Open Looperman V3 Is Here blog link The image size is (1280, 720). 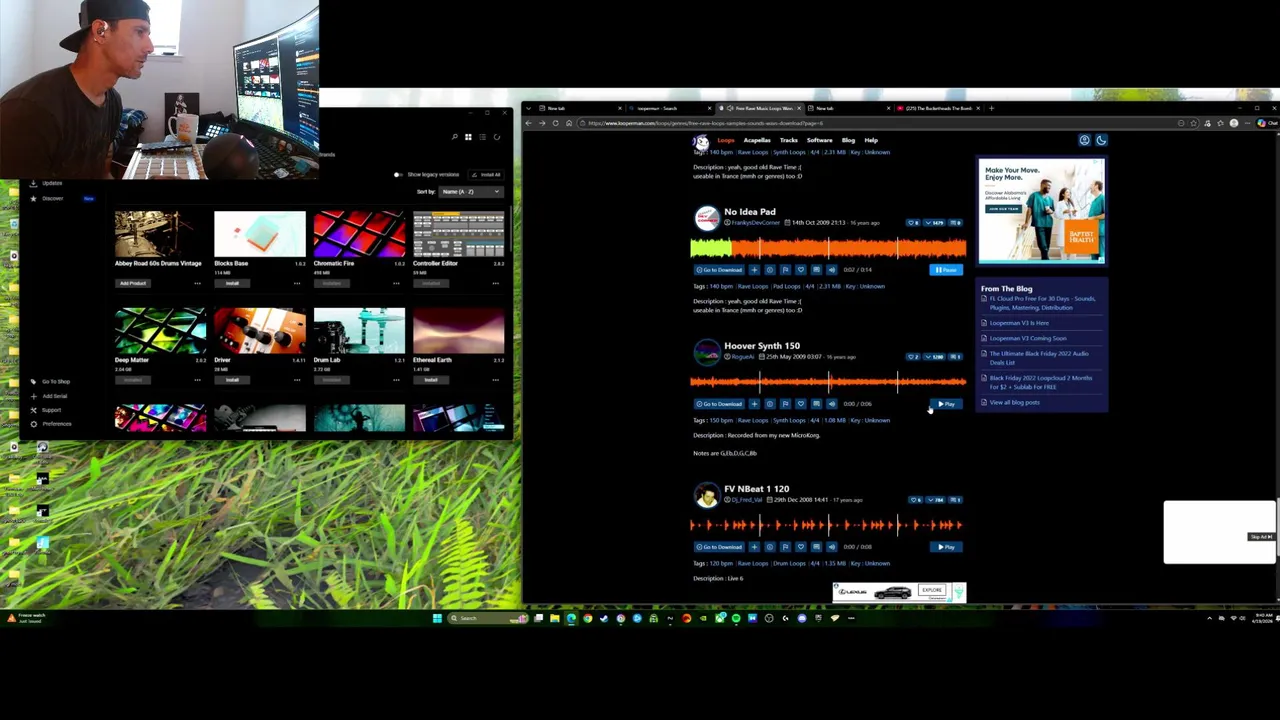tap(1019, 323)
